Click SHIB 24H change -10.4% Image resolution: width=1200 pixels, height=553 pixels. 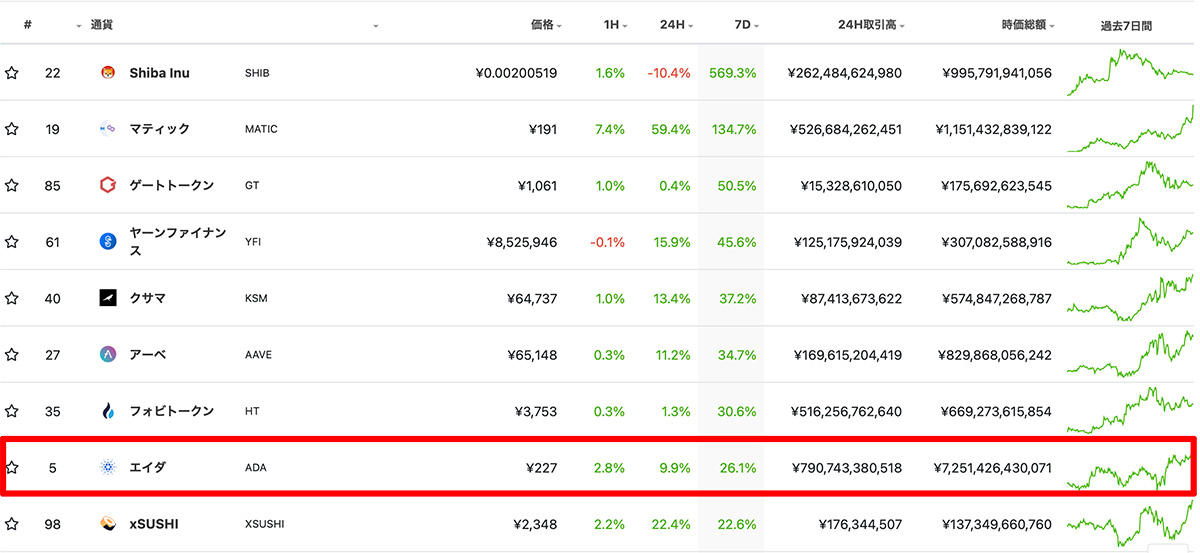coord(669,73)
